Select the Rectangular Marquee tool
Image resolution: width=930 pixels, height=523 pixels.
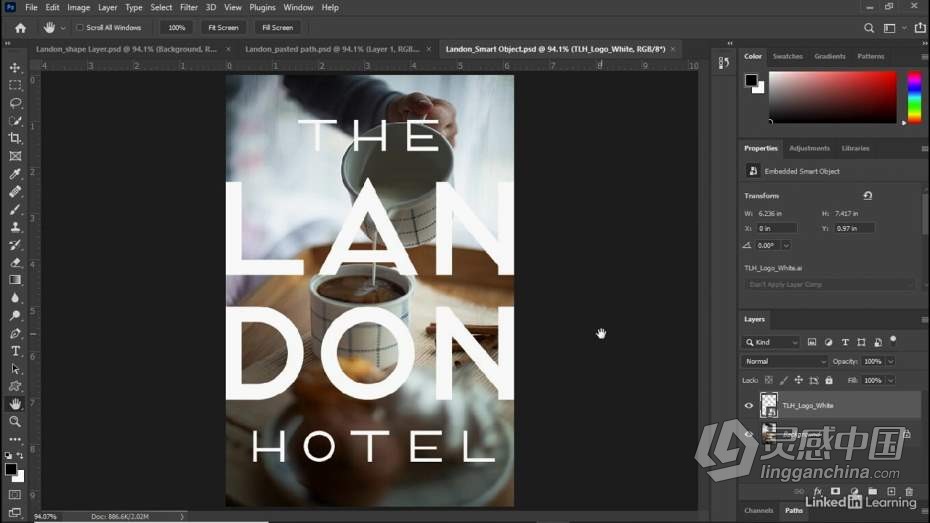pos(15,85)
